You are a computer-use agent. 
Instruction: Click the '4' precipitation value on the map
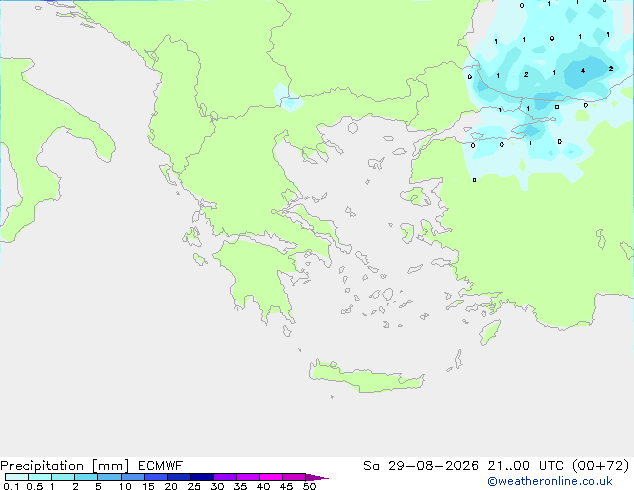point(583,71)
